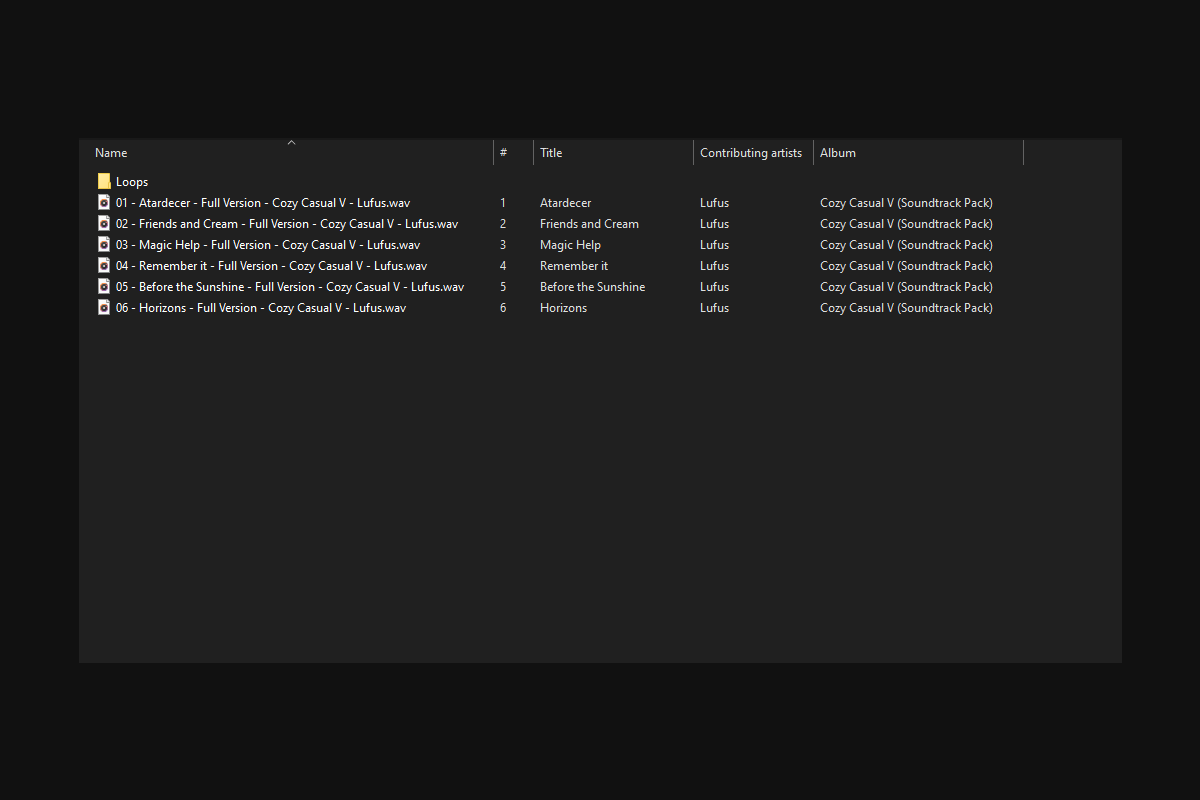
Task: Sort by Contributing artists column header
Action: 753,153
